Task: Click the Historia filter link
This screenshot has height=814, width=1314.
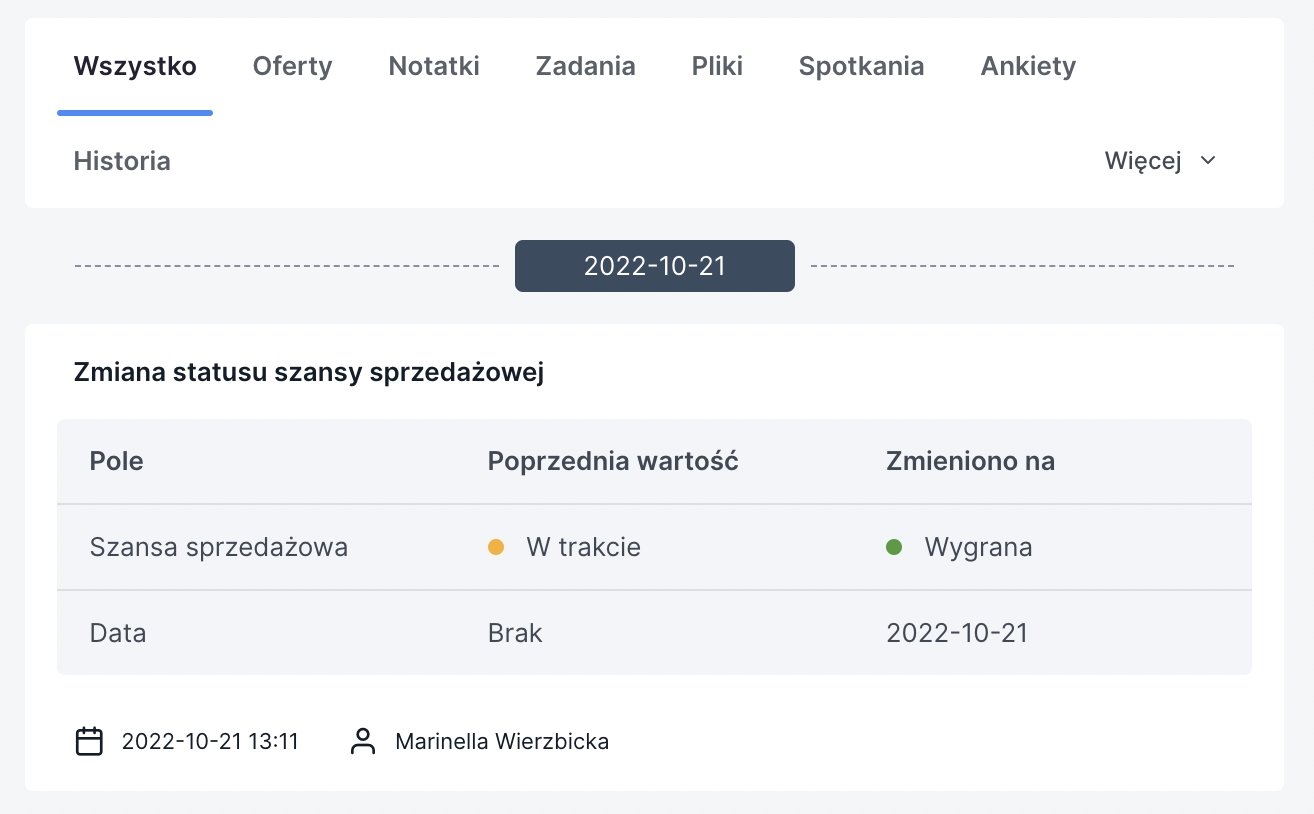Action: pos(122,161)
